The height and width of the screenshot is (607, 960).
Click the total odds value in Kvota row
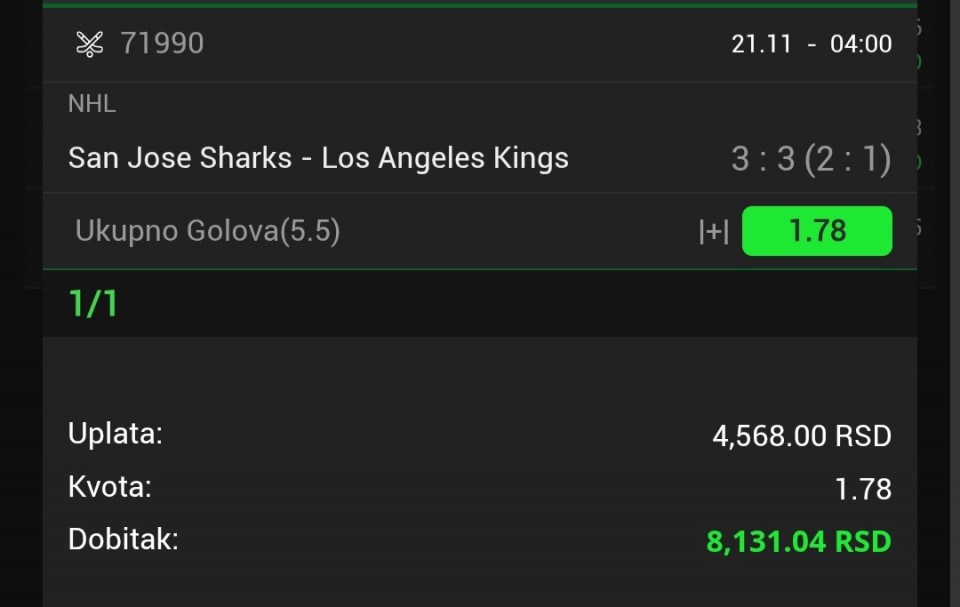point(862,489)
